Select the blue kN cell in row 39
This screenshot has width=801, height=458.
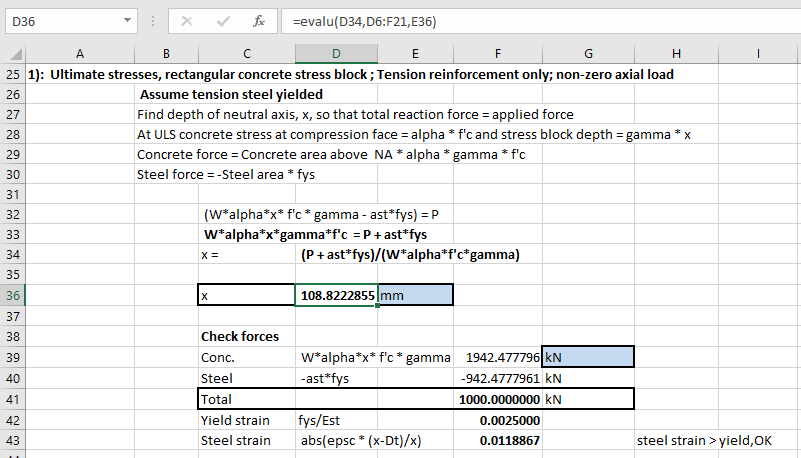point(587,357)
